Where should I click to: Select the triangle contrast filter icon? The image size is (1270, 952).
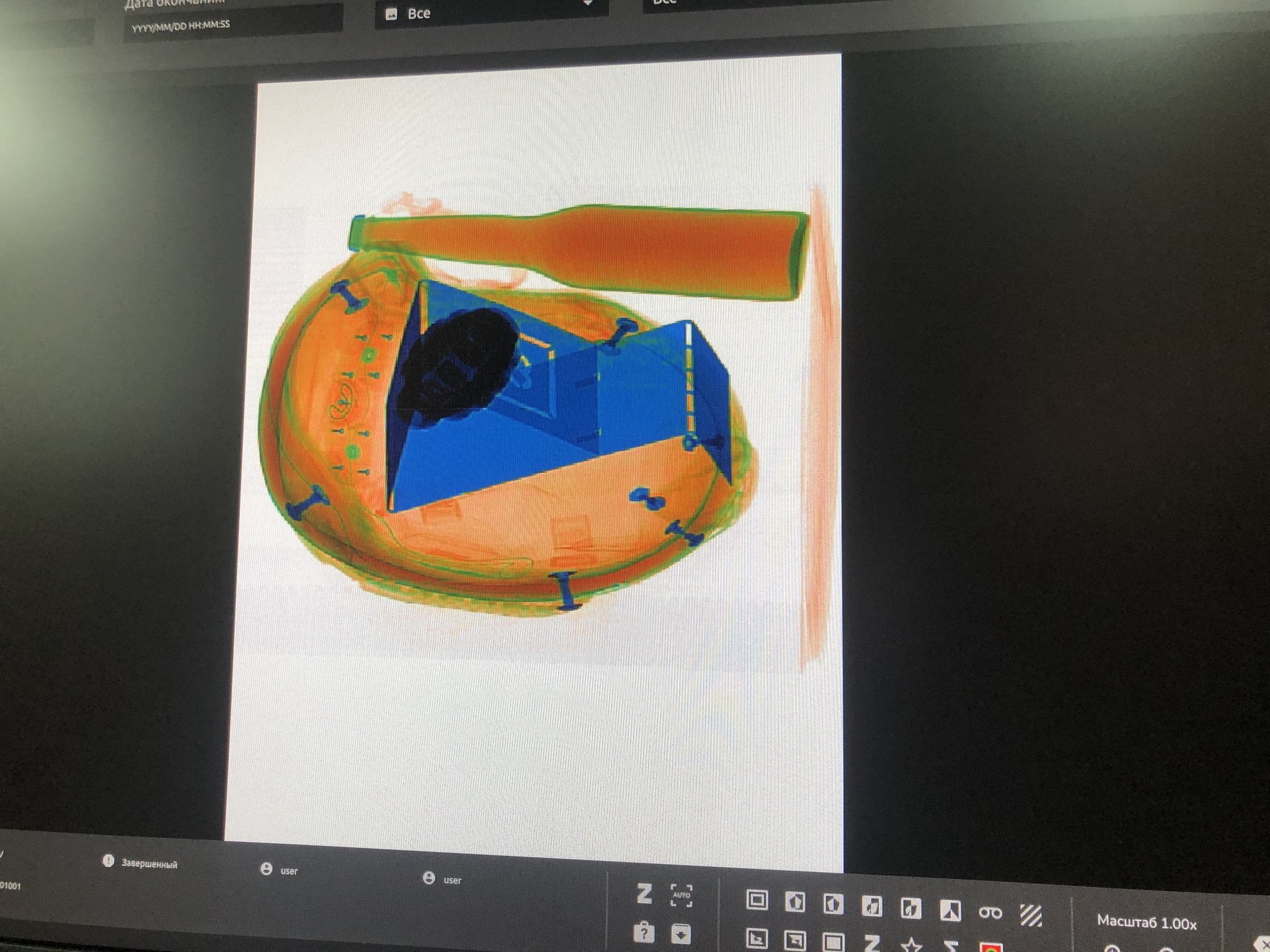950,910
